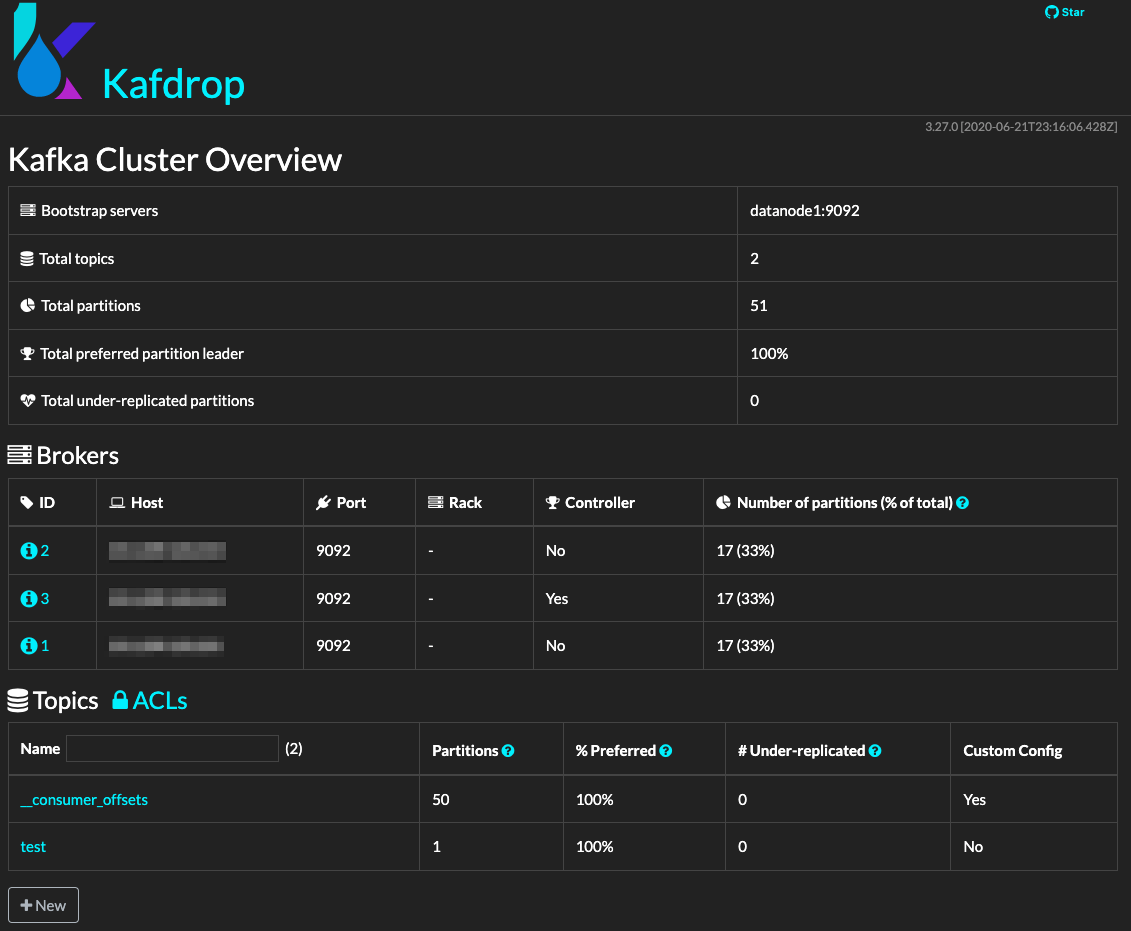
Task: Click Custom Config Yes cell for __consumer_offsets
Action: point(974,800)
